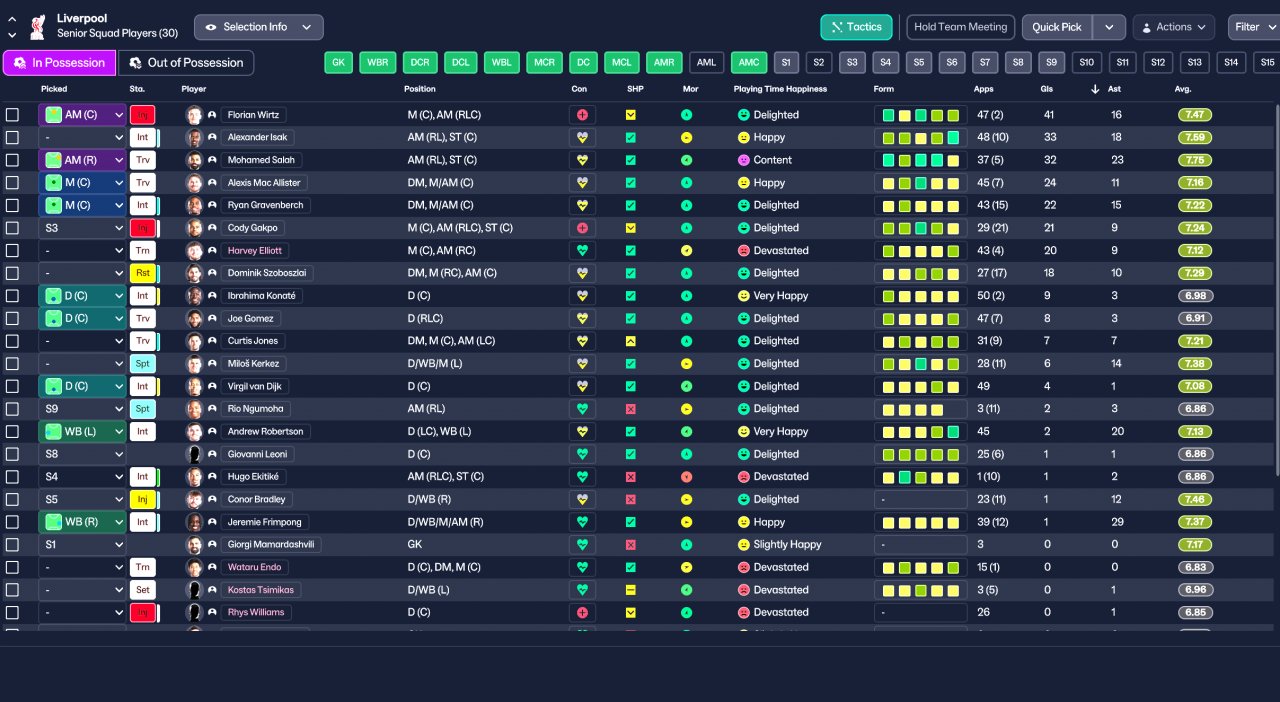
Task: Select the AMC position slot
Action: 749,63
